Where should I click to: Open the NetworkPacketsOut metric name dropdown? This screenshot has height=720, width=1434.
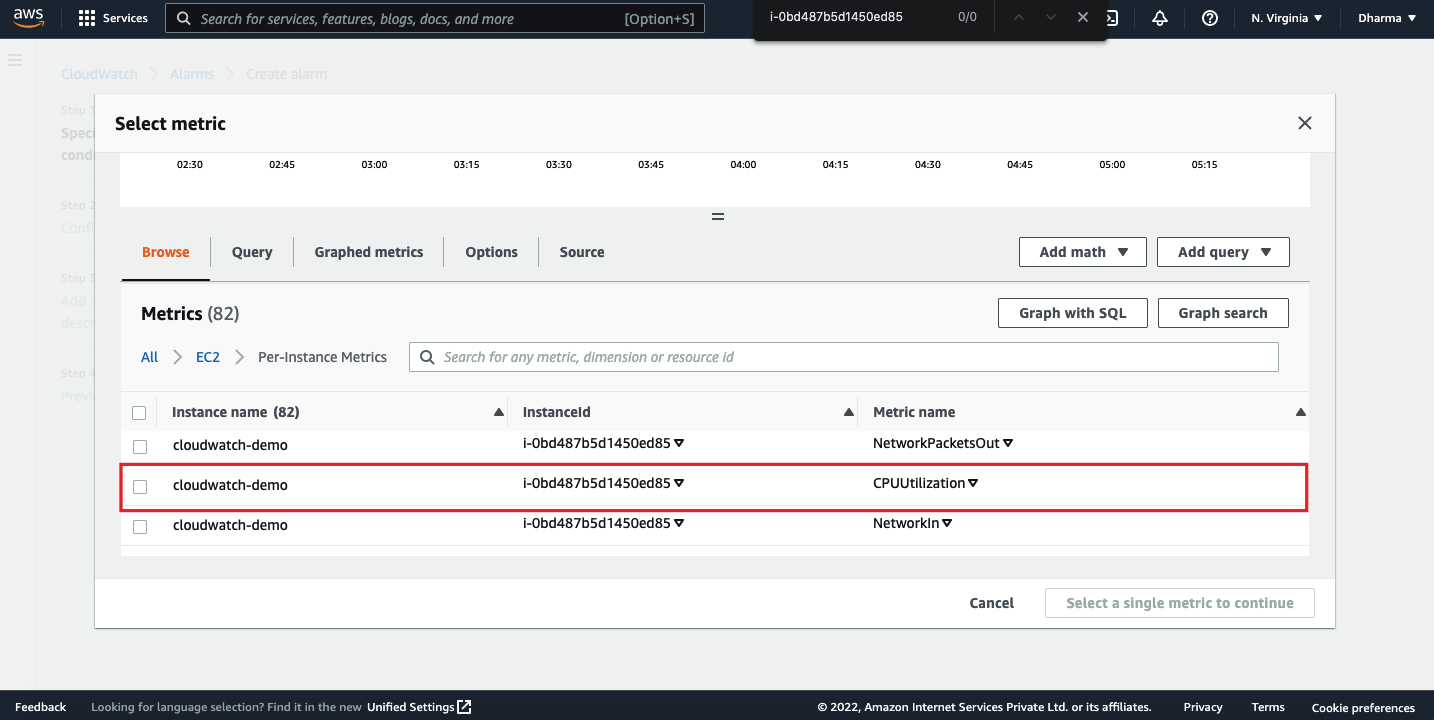(1008, 443)
